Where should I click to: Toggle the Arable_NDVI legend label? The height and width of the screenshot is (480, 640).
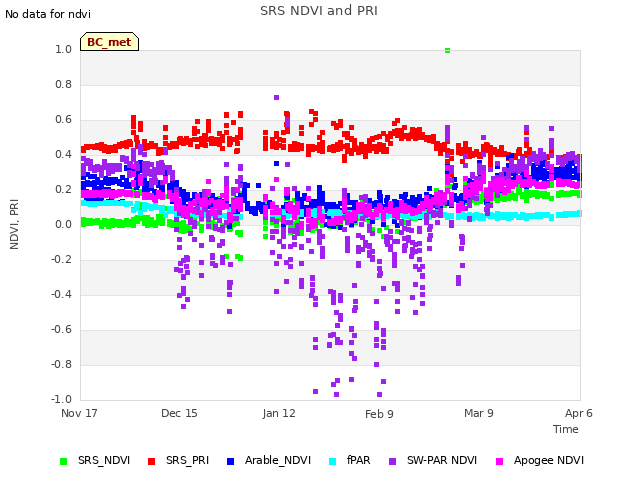coord(278,460)
